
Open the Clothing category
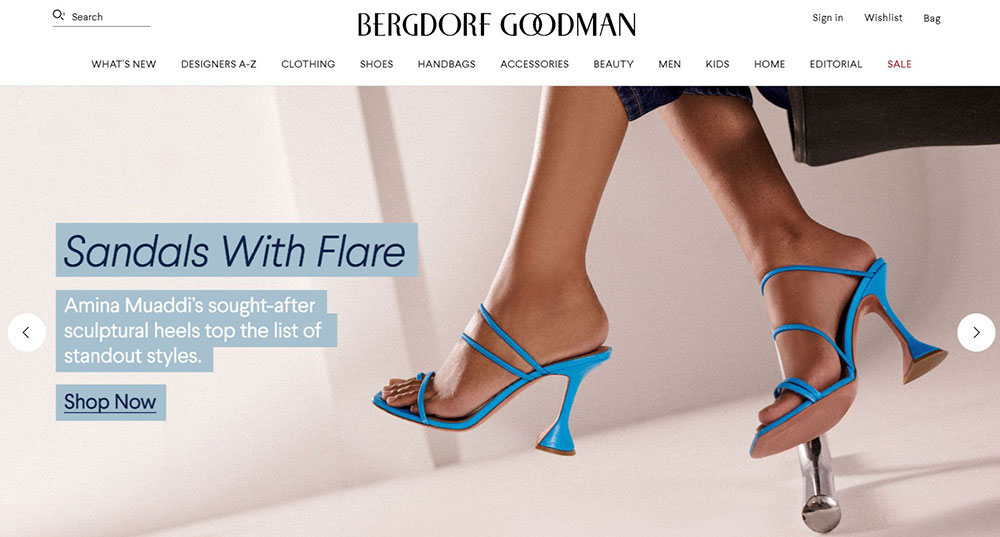308,64
